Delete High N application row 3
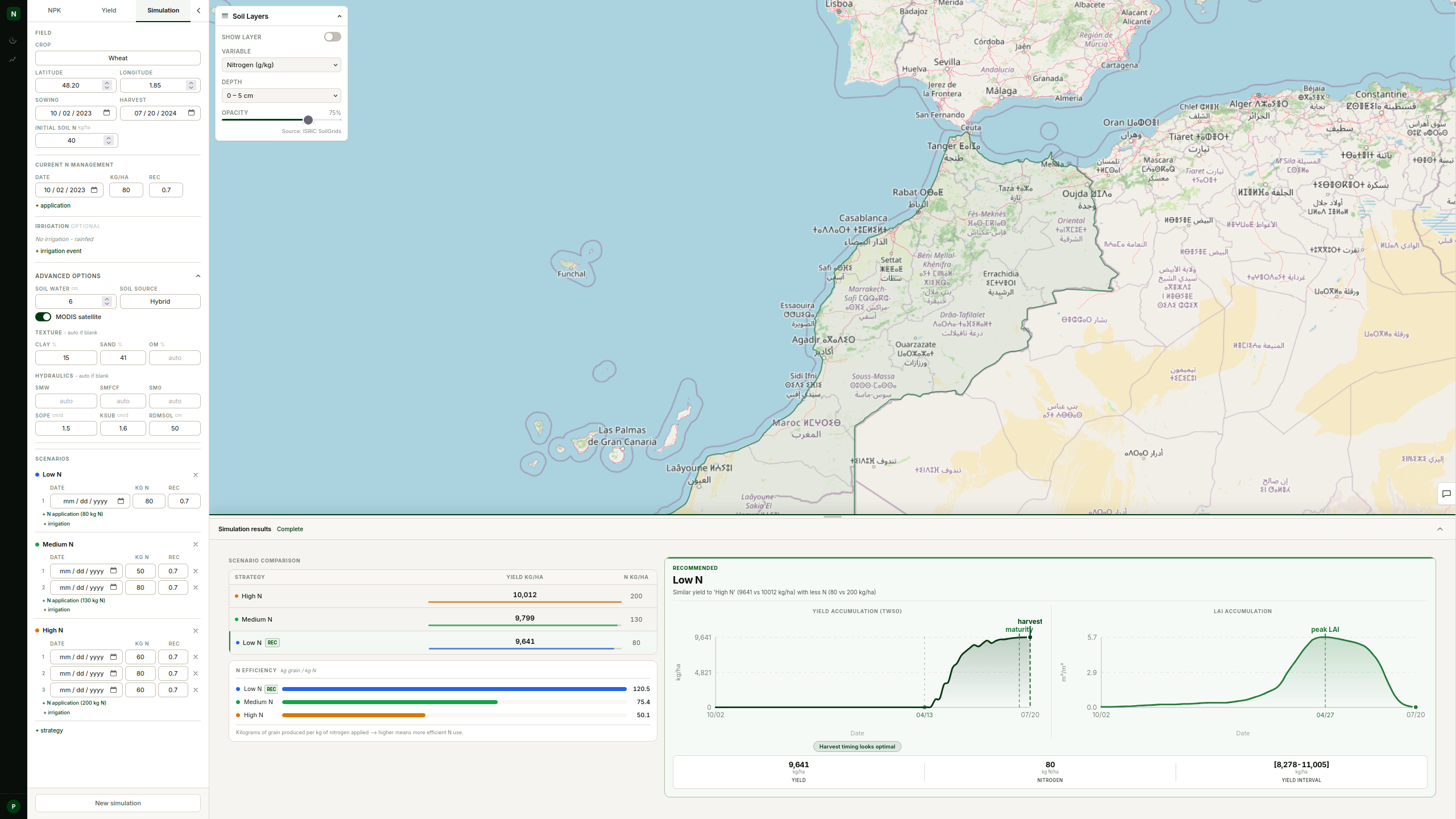The image size is (1456, 819). point(196,690)
